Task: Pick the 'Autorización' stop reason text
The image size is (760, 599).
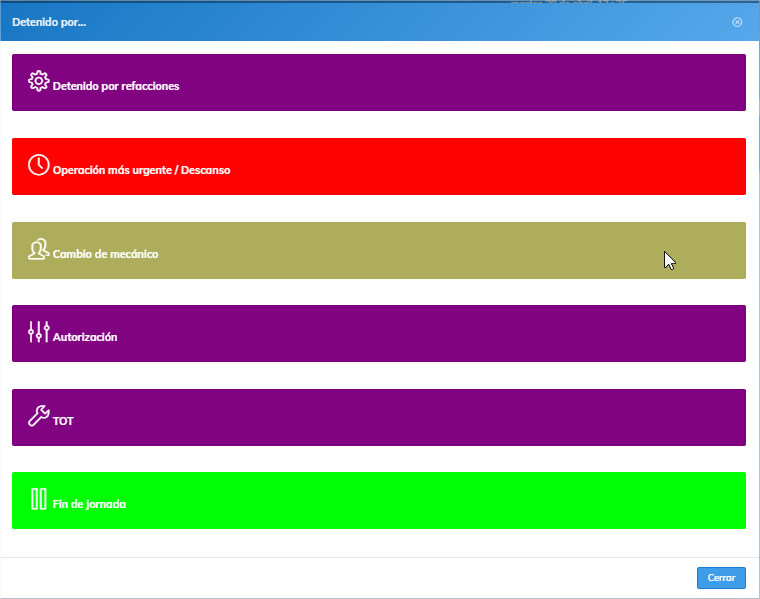Action: pyautogui.click(x=85, y=338)
